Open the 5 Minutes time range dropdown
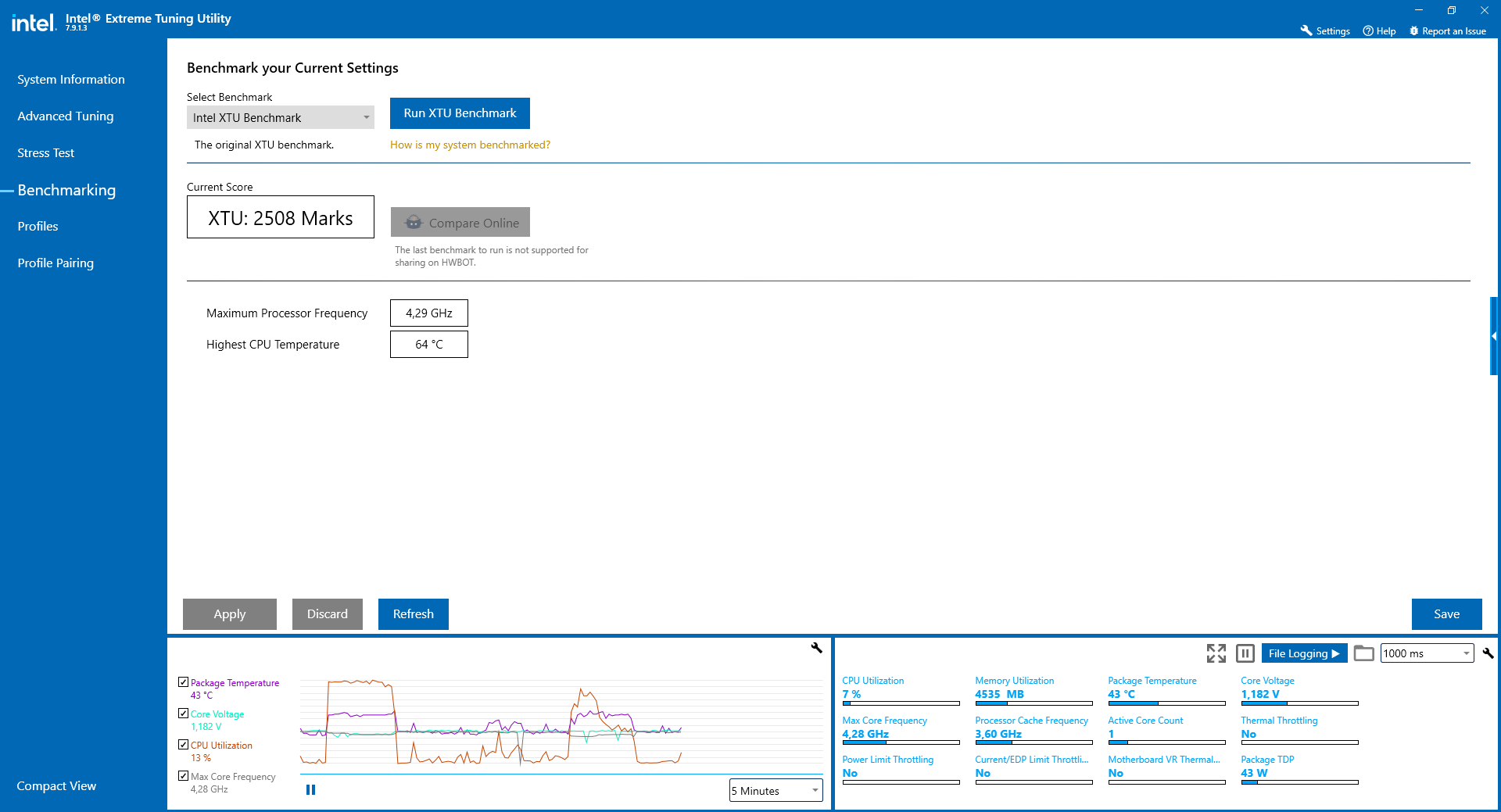Screen dimensions: 1501x812 pyautogui.click(x=776, y=791)
